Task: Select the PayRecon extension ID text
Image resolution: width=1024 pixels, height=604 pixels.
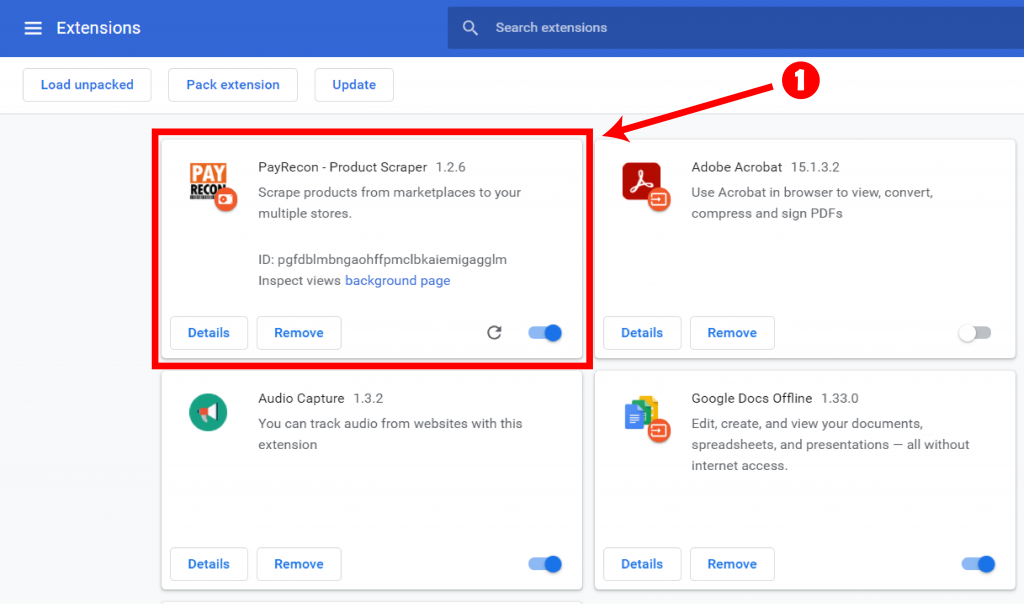Action: 382,260
